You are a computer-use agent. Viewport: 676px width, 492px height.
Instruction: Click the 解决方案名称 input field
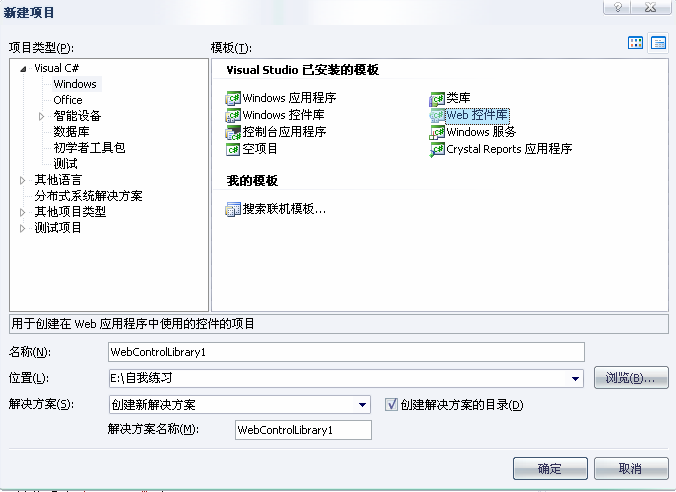303,430
